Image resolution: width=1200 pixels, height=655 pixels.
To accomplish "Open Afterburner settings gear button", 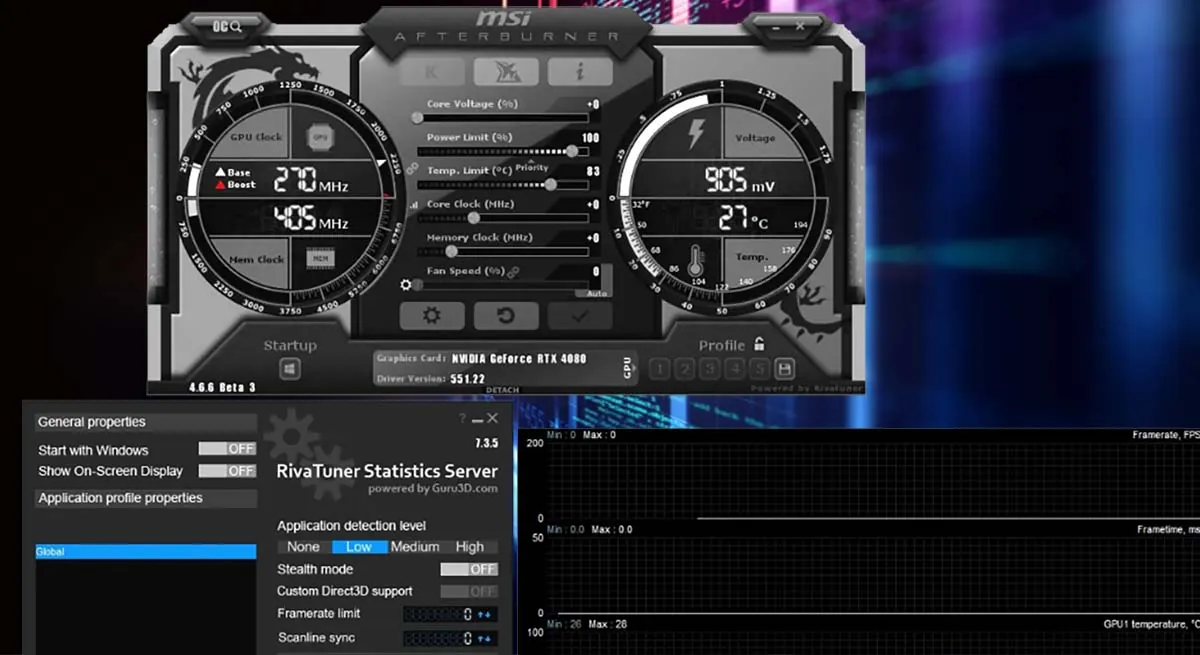I will (431, 316).
